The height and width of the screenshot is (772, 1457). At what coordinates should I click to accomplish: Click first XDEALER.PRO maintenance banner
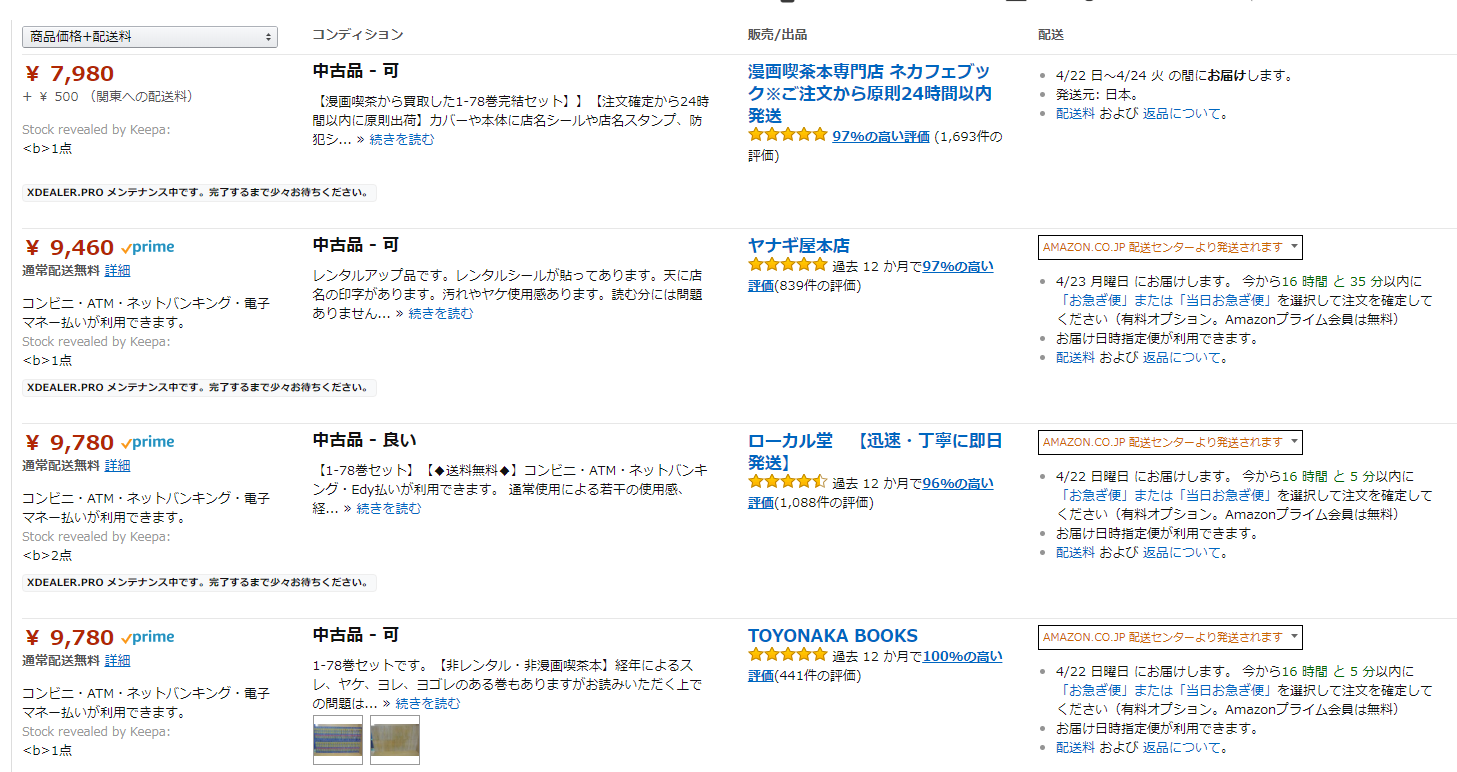tap(199, 192)
